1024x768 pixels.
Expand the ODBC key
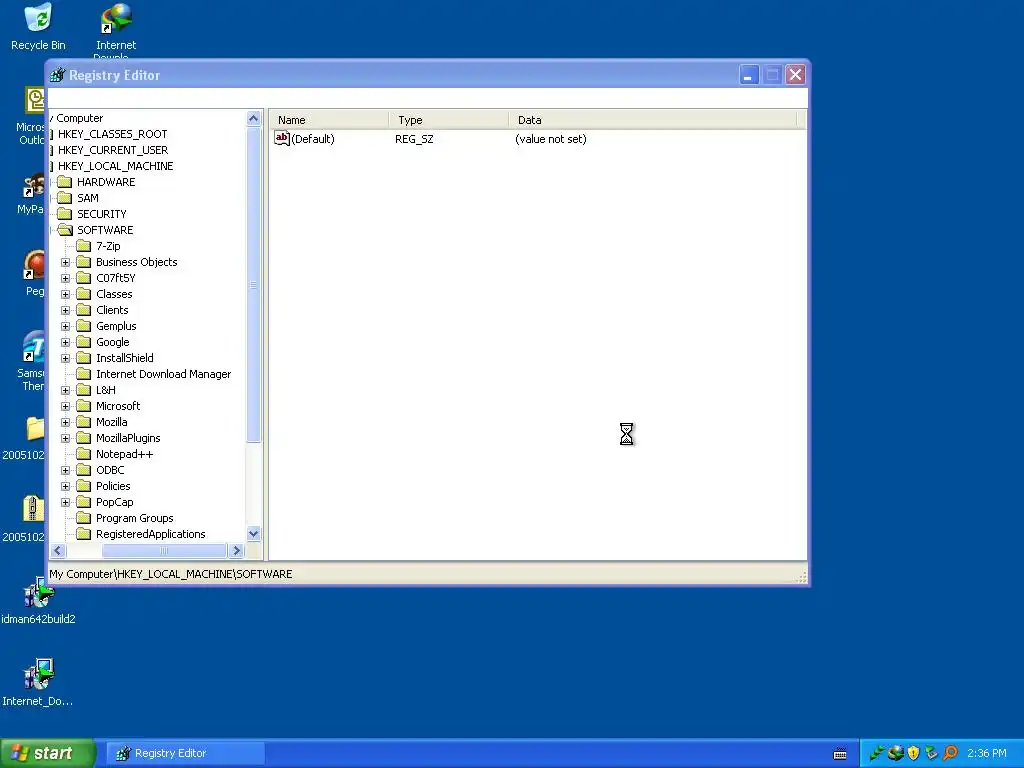click(x=65, y=470)
